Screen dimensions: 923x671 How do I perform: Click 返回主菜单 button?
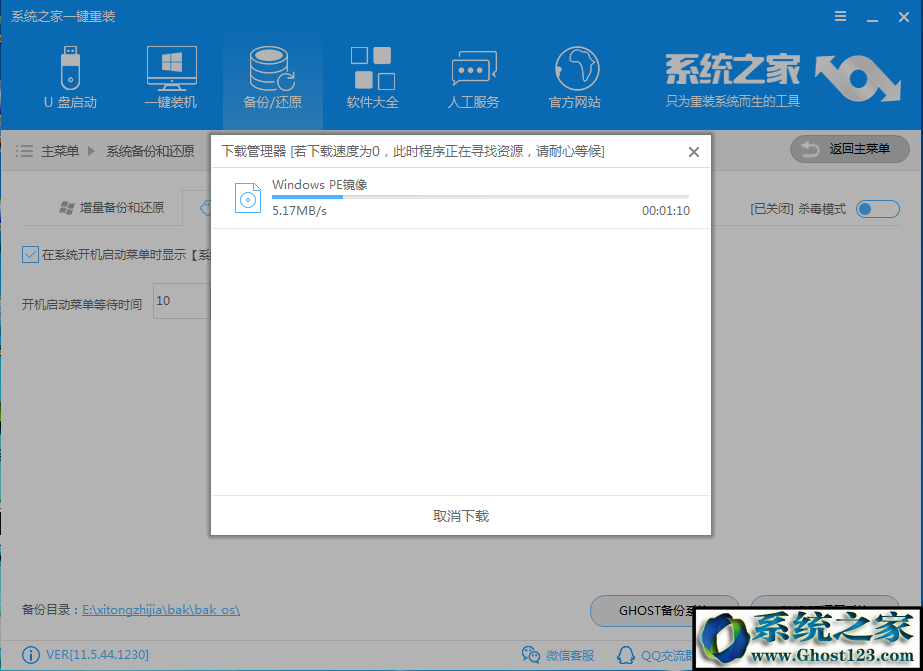coord(850,150)
